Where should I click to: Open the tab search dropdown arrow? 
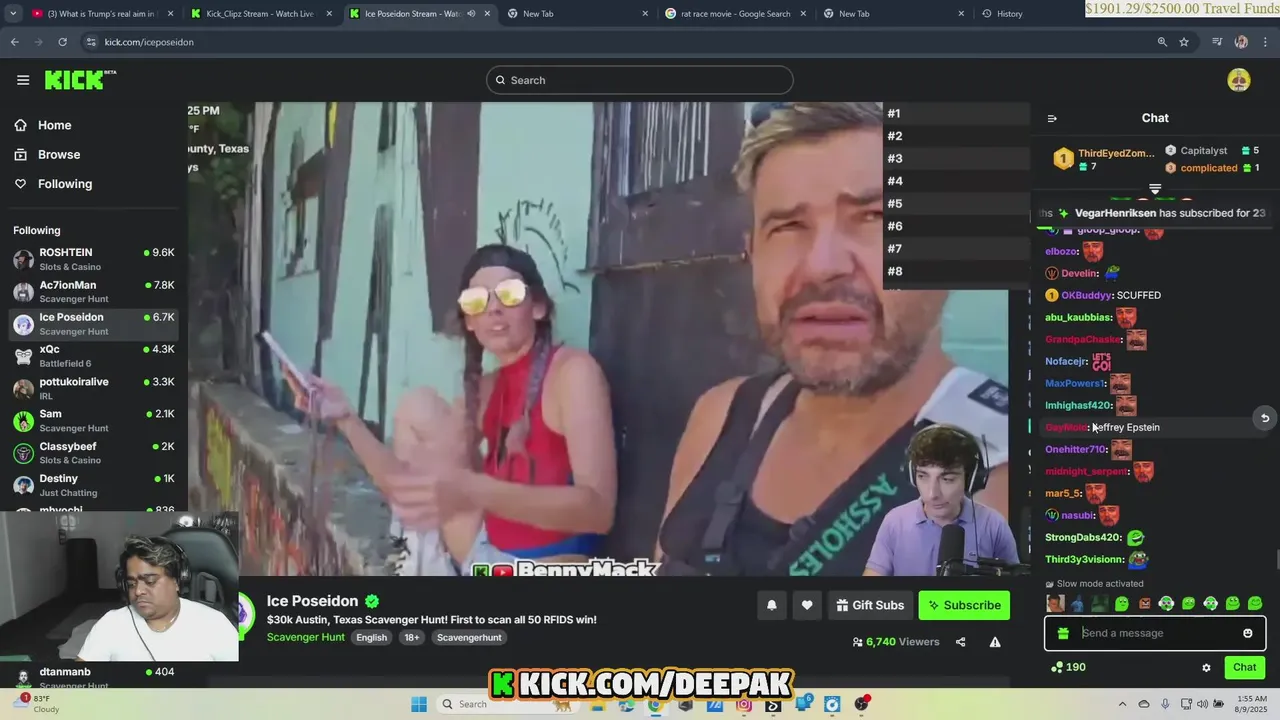(x=13, y=14)
